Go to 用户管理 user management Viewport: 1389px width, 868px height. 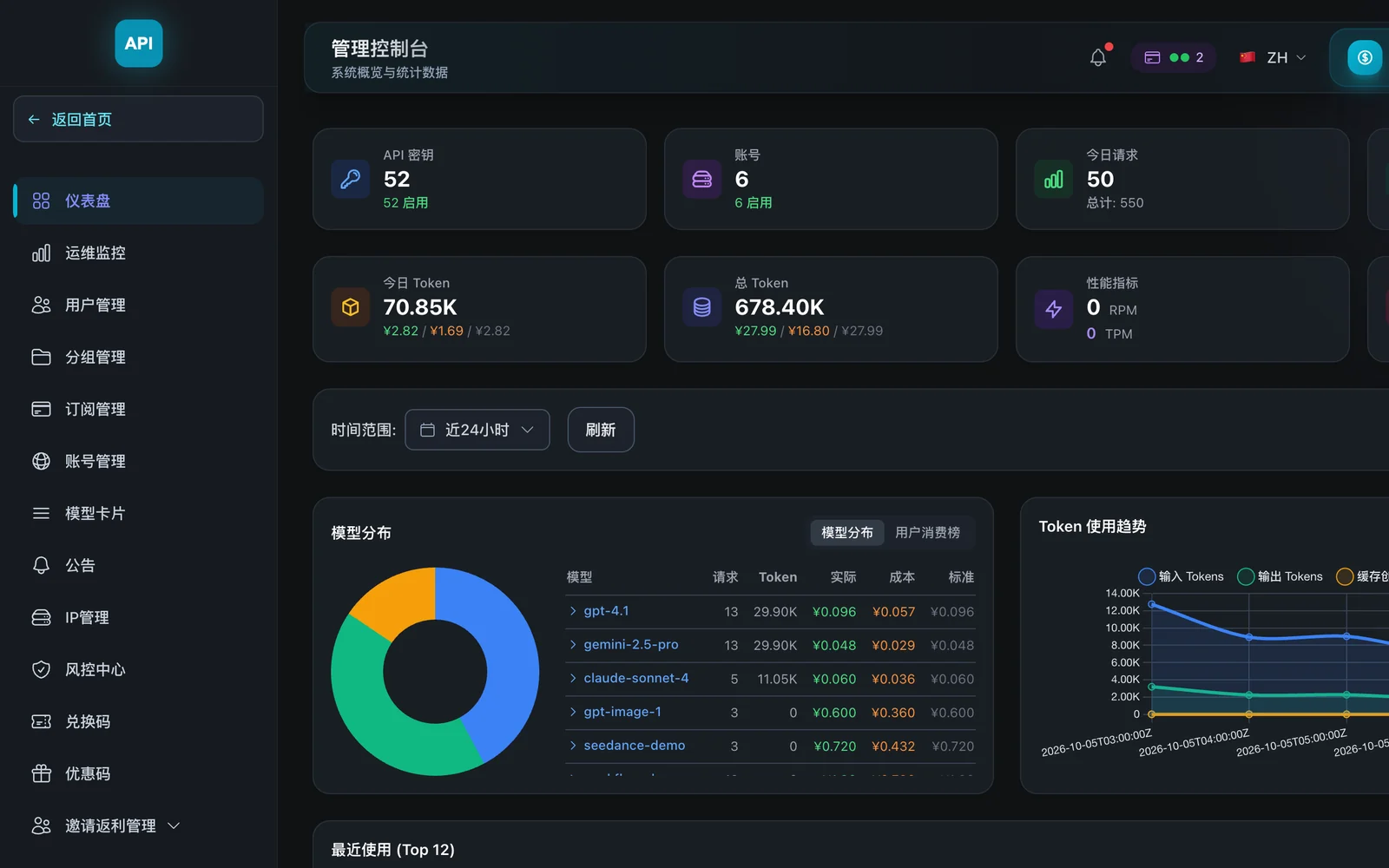pos(139,305)
